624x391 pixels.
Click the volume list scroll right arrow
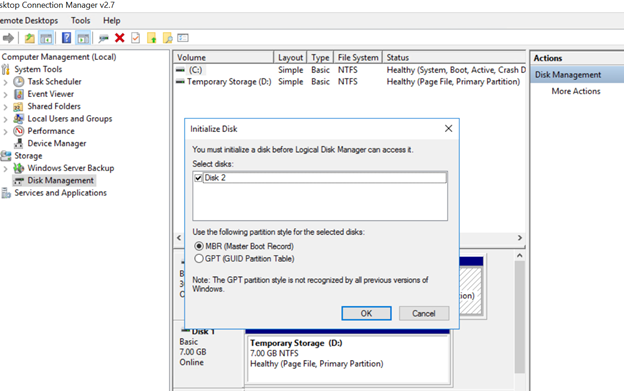[x=520, y=237]
